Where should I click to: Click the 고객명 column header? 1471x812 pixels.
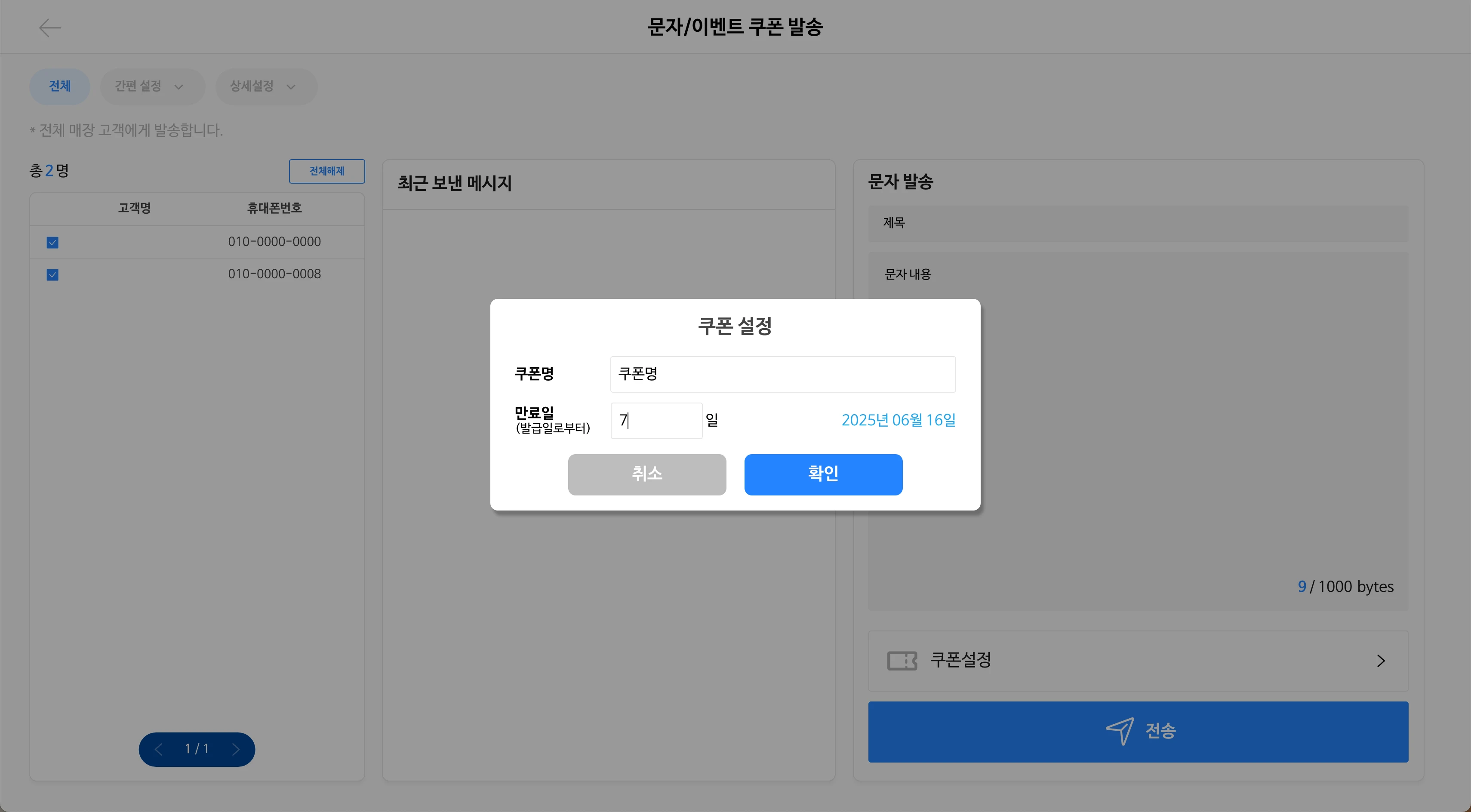point(134,208)
